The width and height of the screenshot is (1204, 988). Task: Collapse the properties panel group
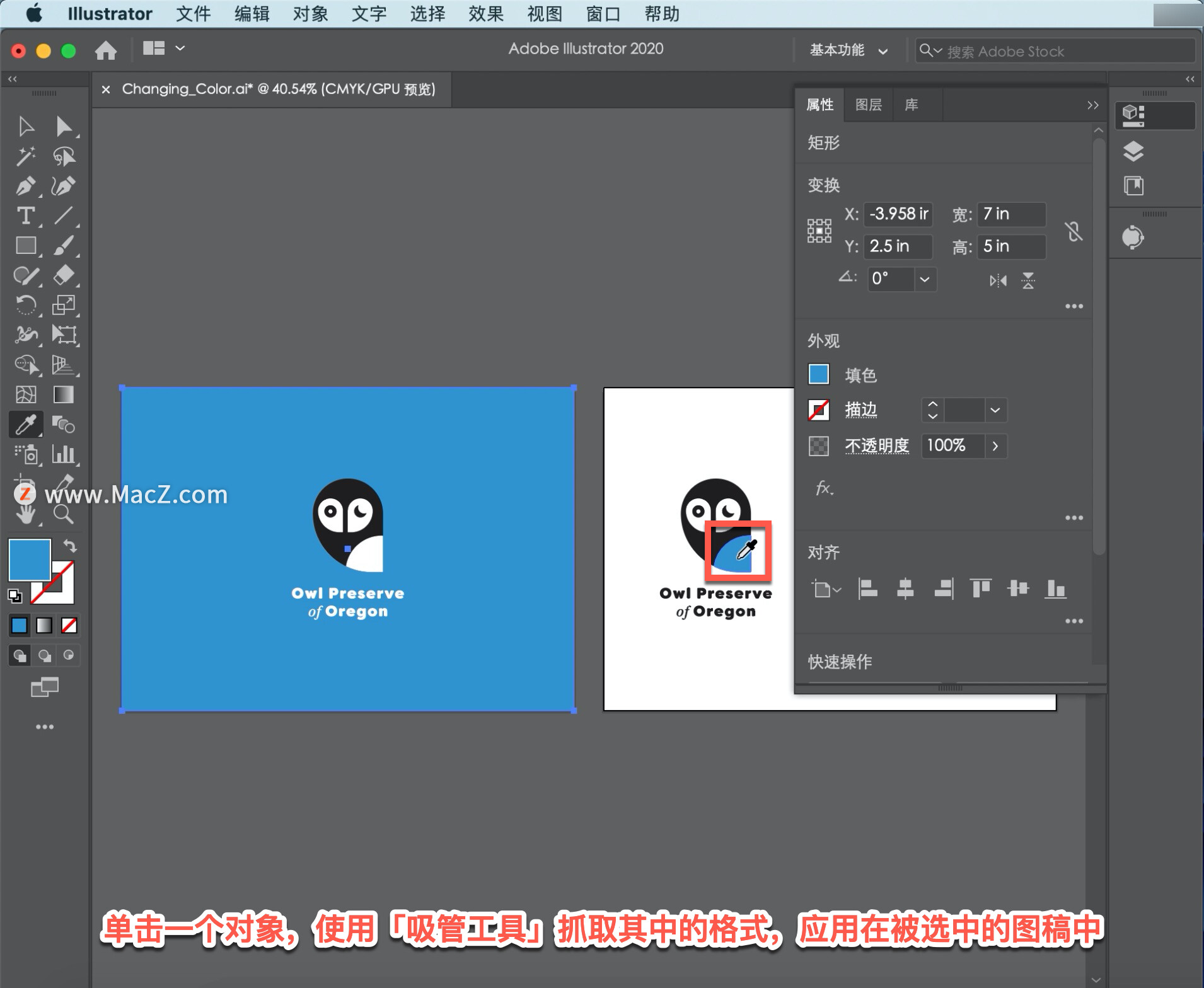coord(1093,105)
